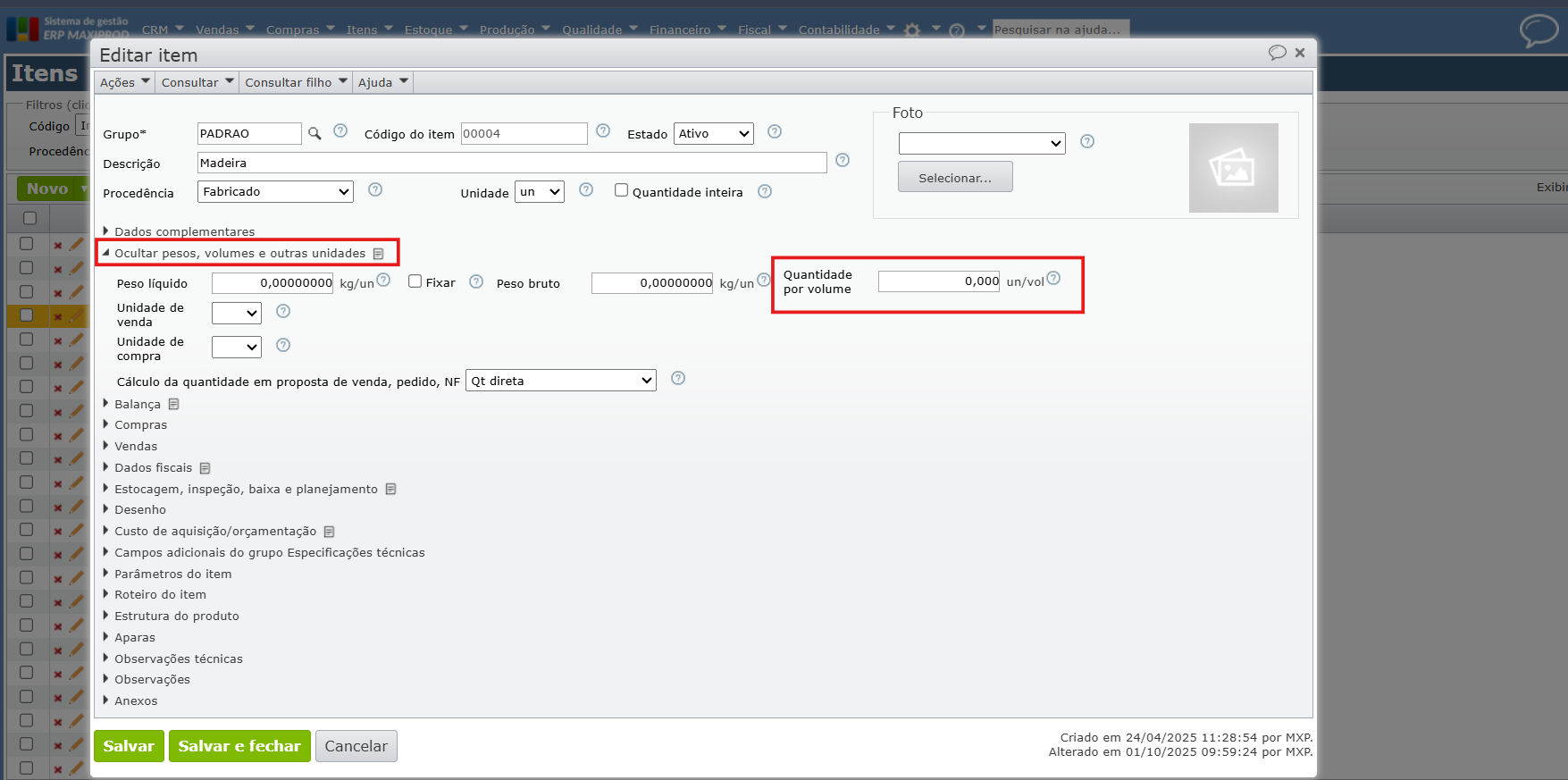Image resolution: width=1568 pixels, height=780 pixels.
Task: Open help icon next to Código do item
Action: coord(603,130)
